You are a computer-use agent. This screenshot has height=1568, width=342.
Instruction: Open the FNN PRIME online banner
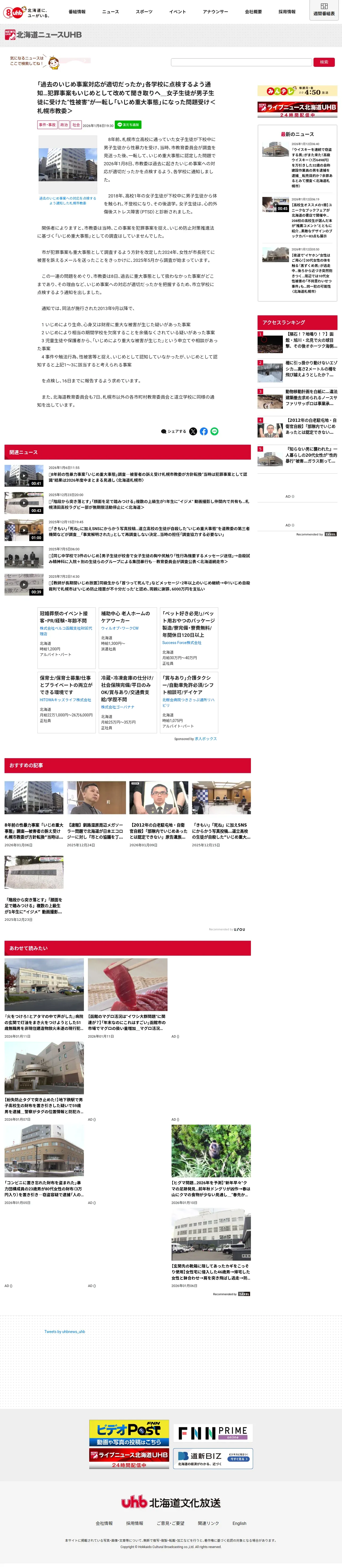(213, 1433)
